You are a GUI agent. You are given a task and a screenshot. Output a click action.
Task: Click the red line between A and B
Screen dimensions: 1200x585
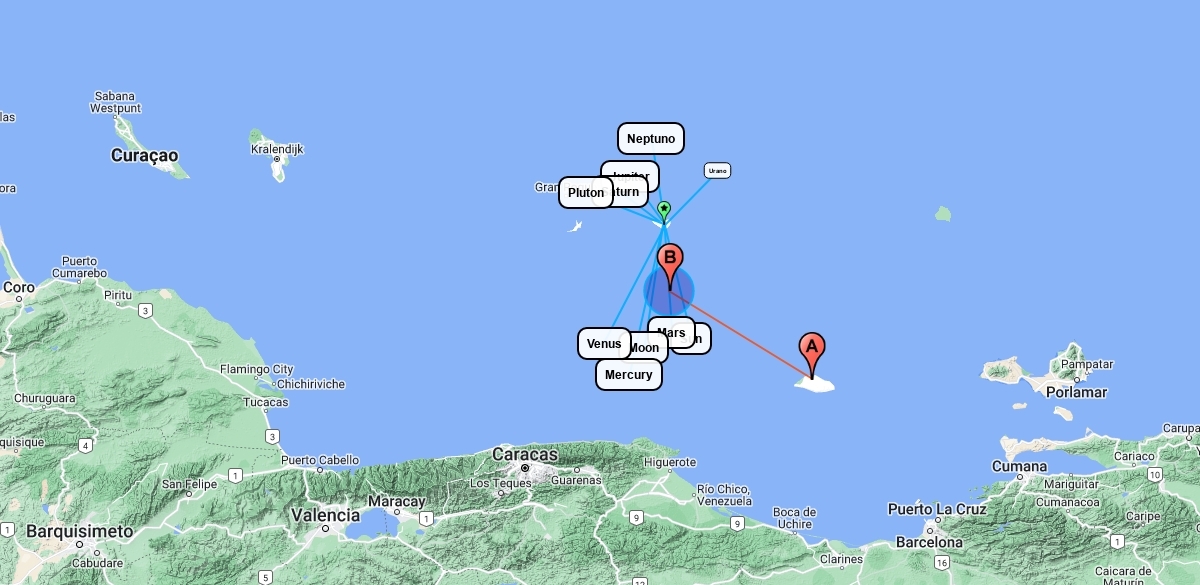point(741,336)
